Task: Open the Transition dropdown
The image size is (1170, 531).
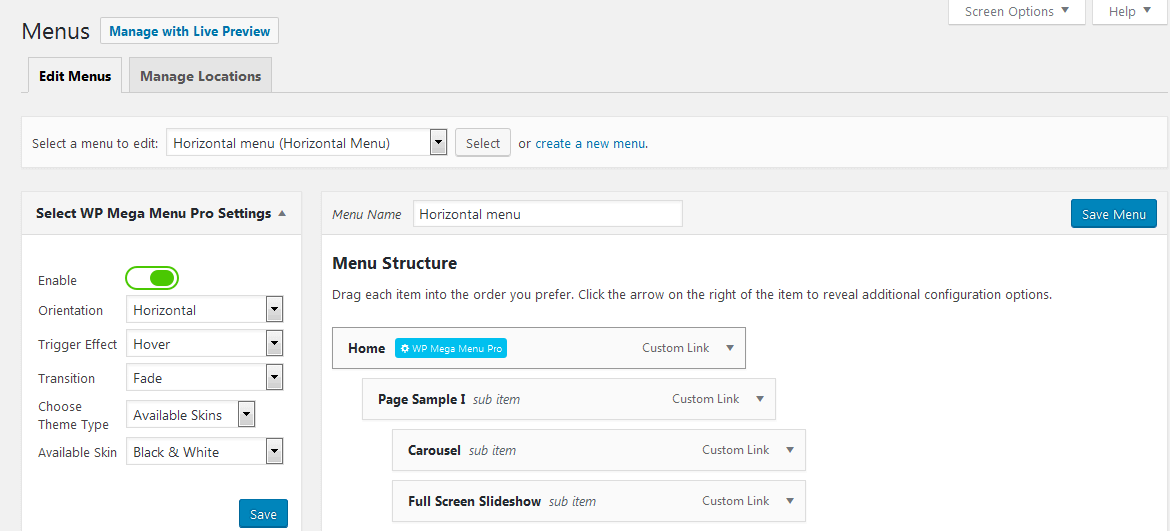Action: point(204,378)
